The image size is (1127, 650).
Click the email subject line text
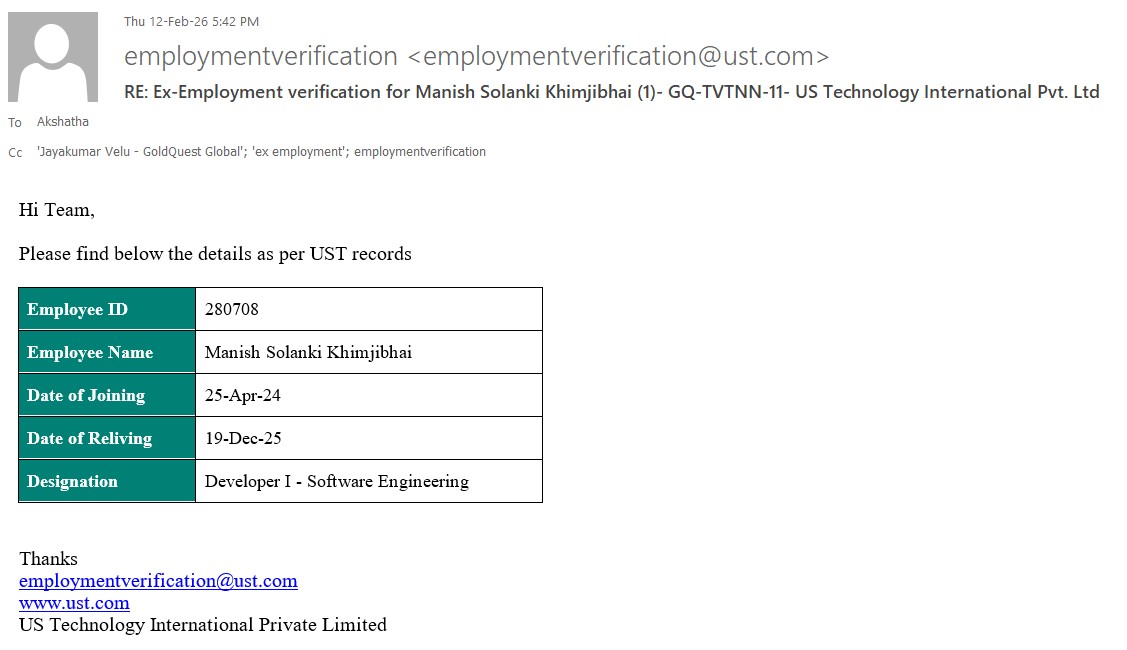(611, 92)
